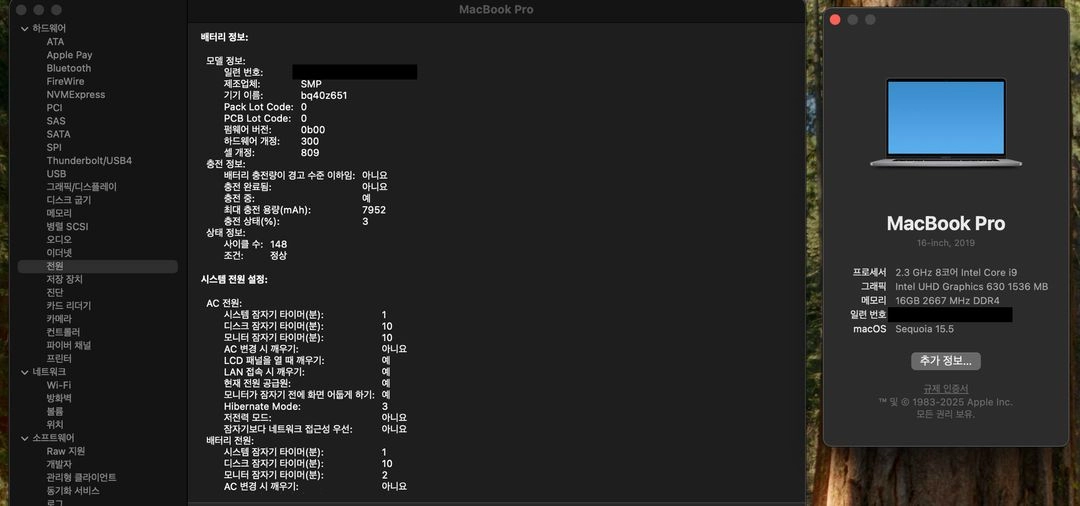Select PCI in the sidebar
Viewport: 1080px width, 506px height.
click(x=54, y=107)
